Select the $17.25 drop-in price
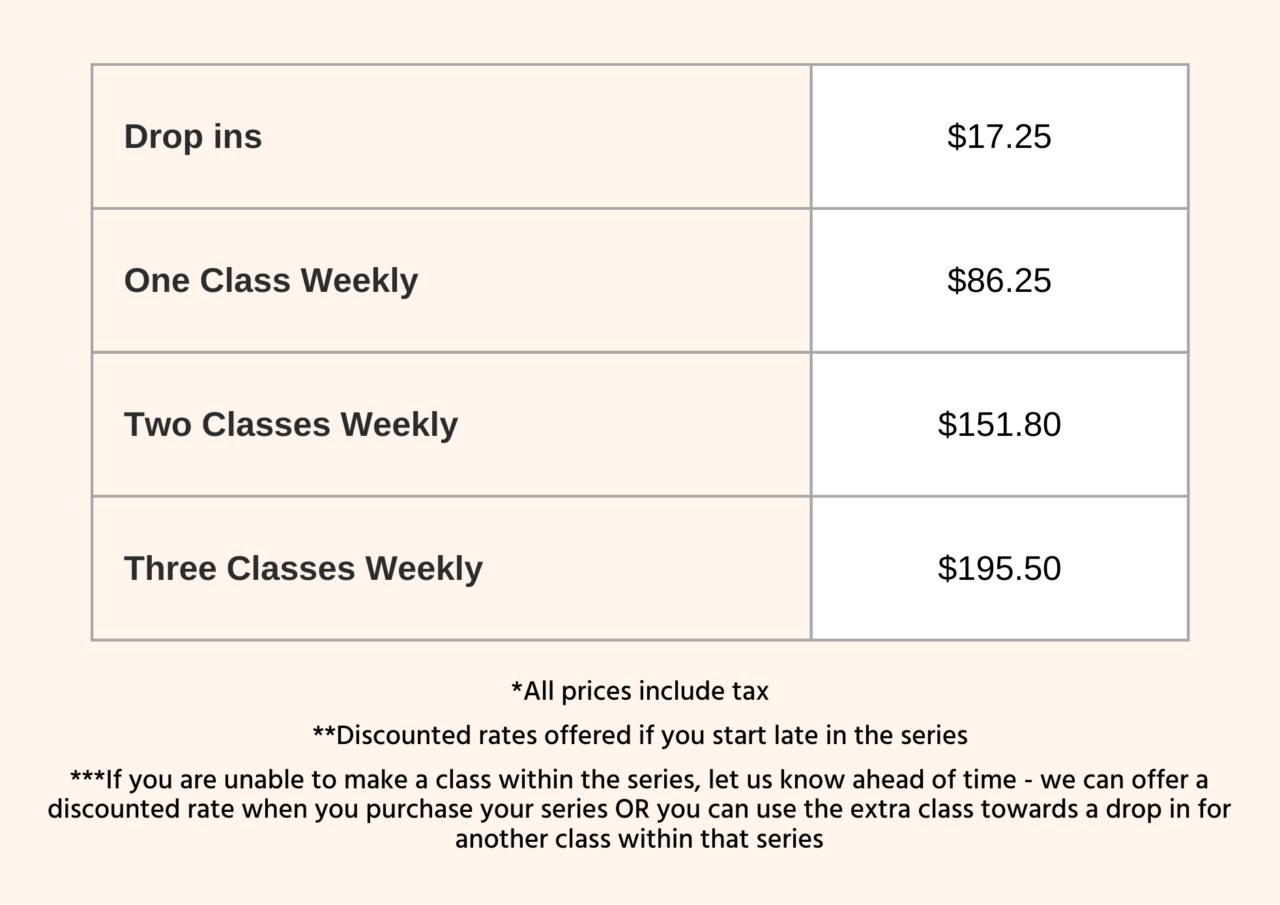Viewport: 1280px width, 905px height. click(x=999, y=137)
